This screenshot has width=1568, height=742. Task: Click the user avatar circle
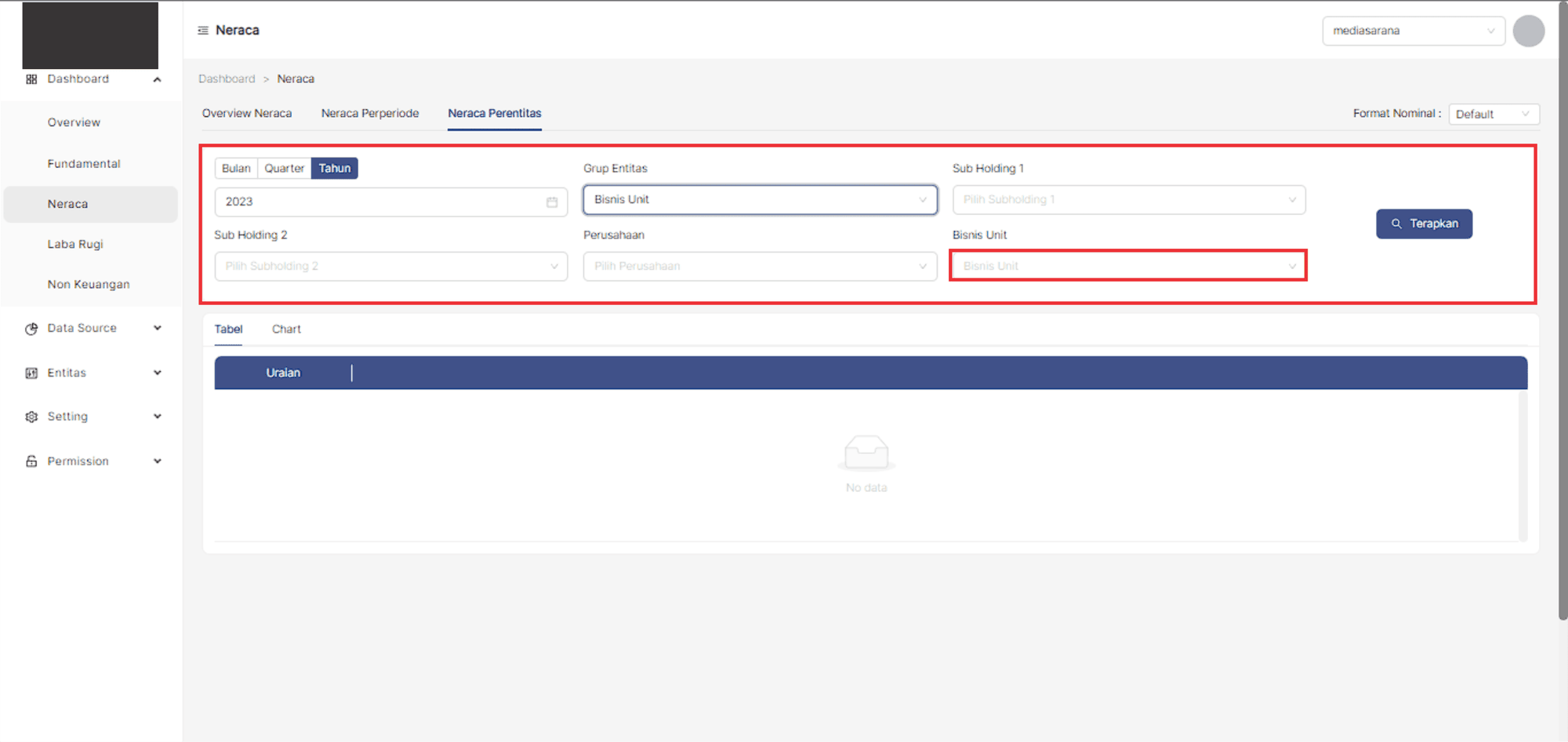(x=1528, y=31)
